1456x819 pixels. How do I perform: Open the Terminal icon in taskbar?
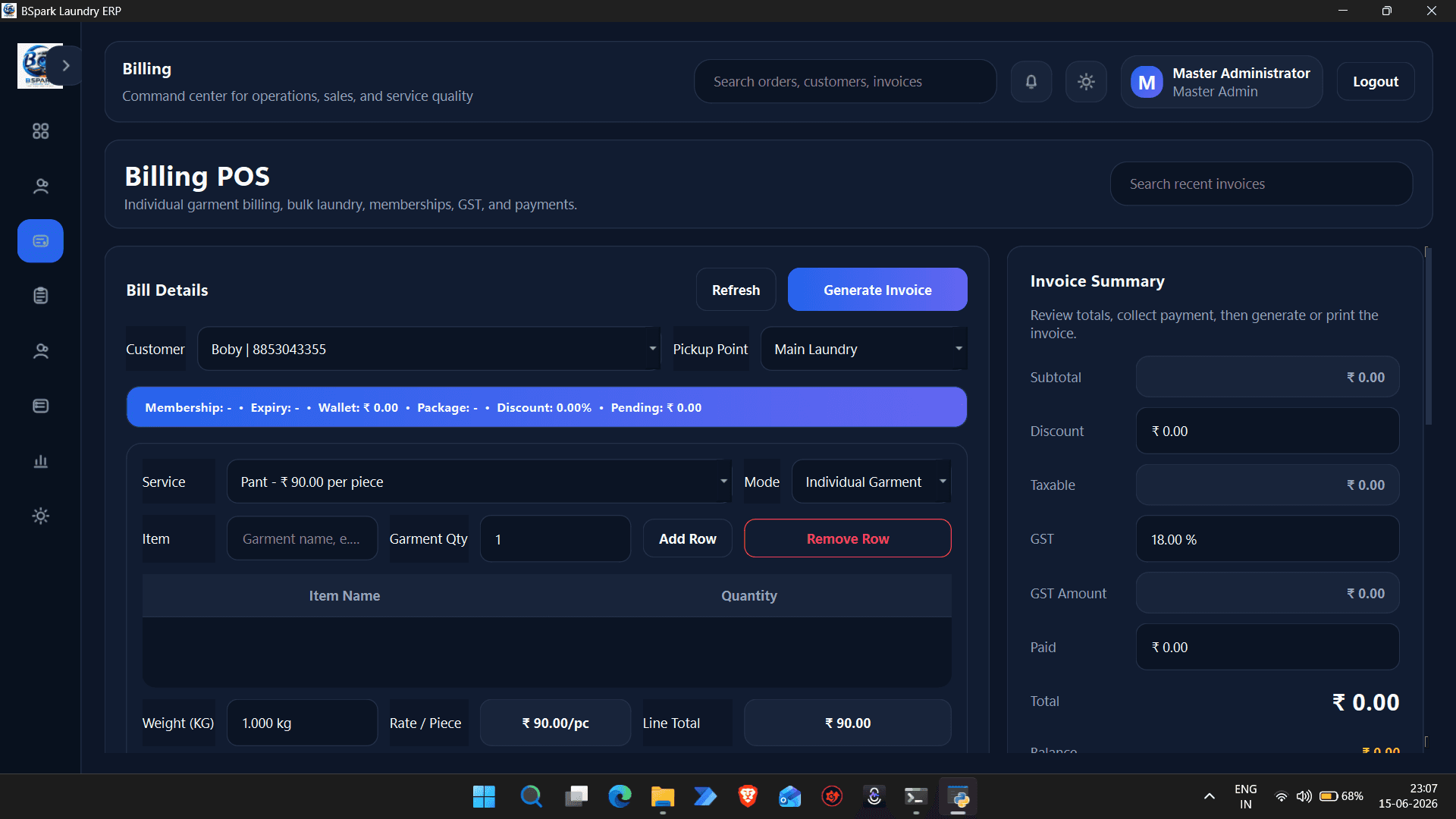916,796
